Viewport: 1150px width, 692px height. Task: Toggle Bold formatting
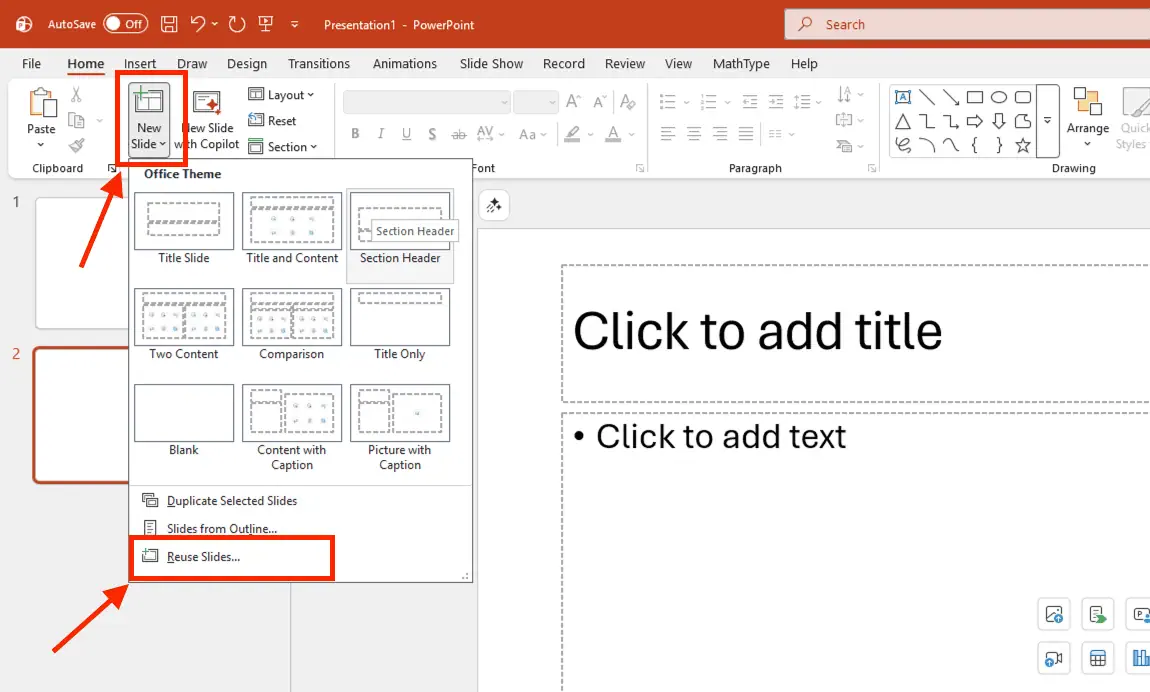(355, 133)
